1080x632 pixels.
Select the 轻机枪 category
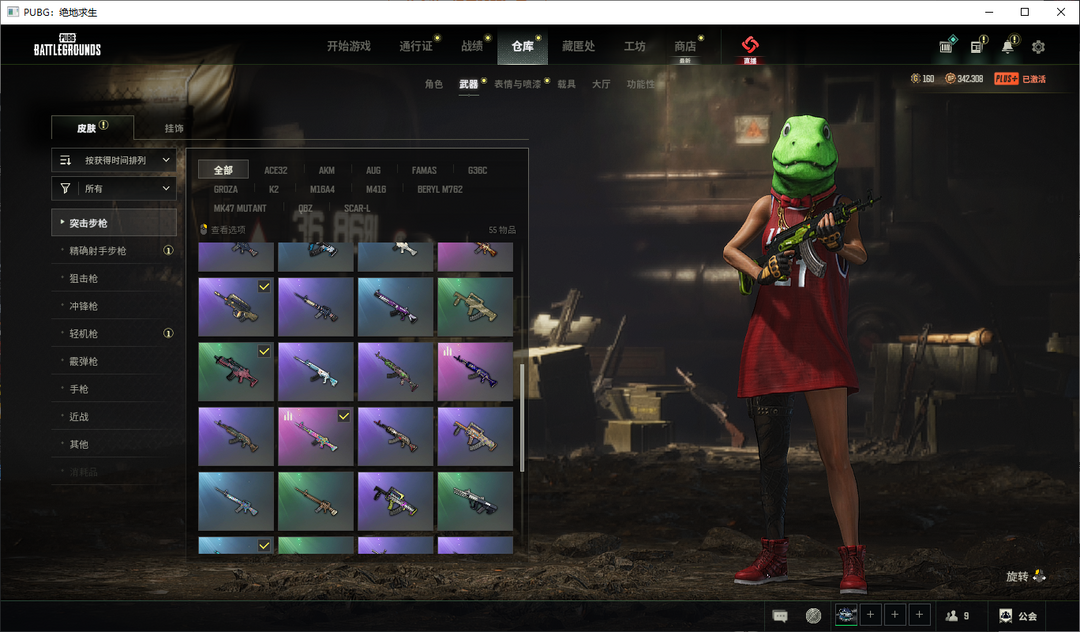[114, 333]
